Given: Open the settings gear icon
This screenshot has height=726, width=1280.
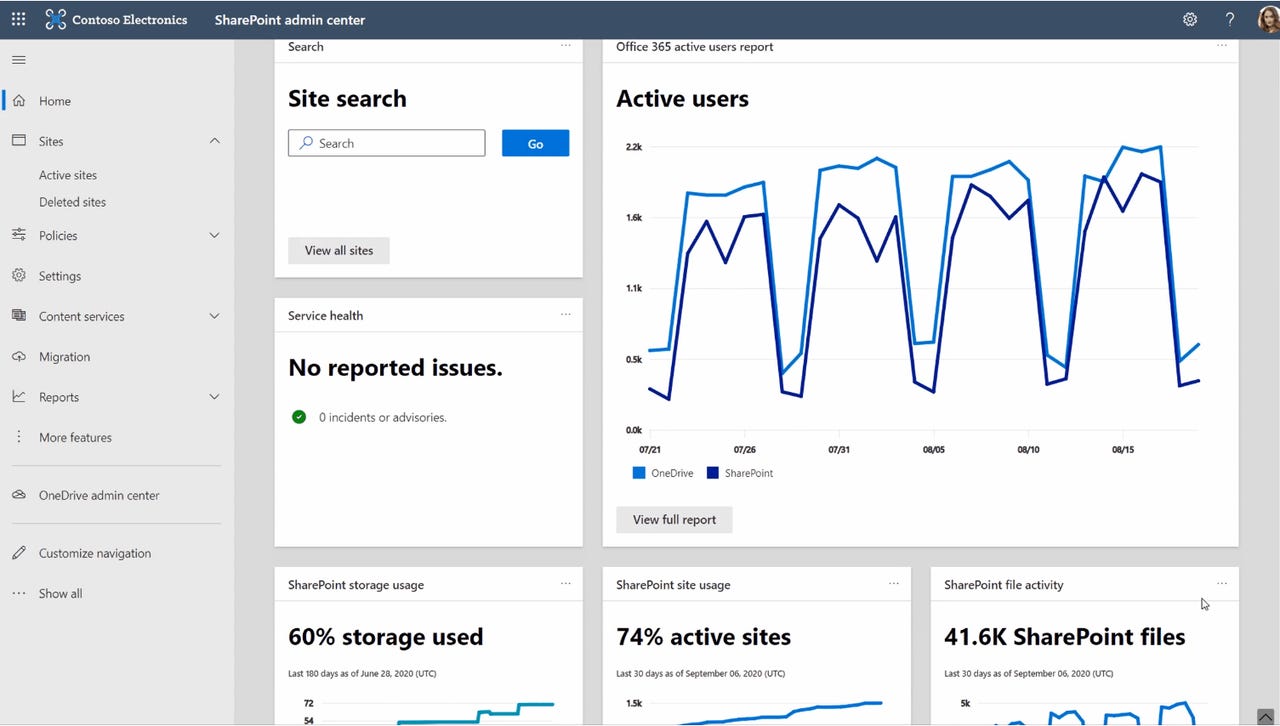Looking at the screenshot, I should (x=1189, y=19).
